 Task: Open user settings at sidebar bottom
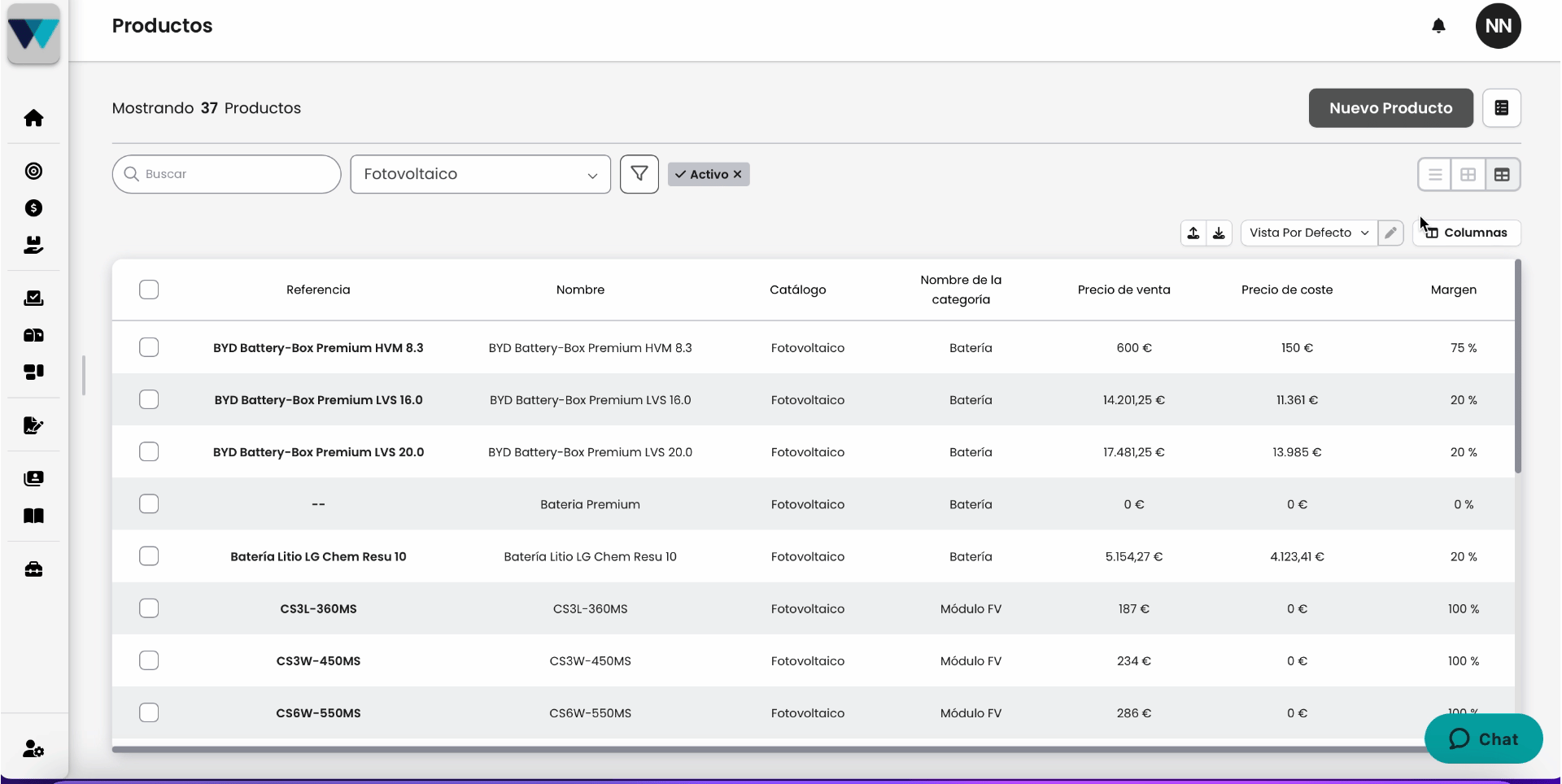click(x=33, y=749)
